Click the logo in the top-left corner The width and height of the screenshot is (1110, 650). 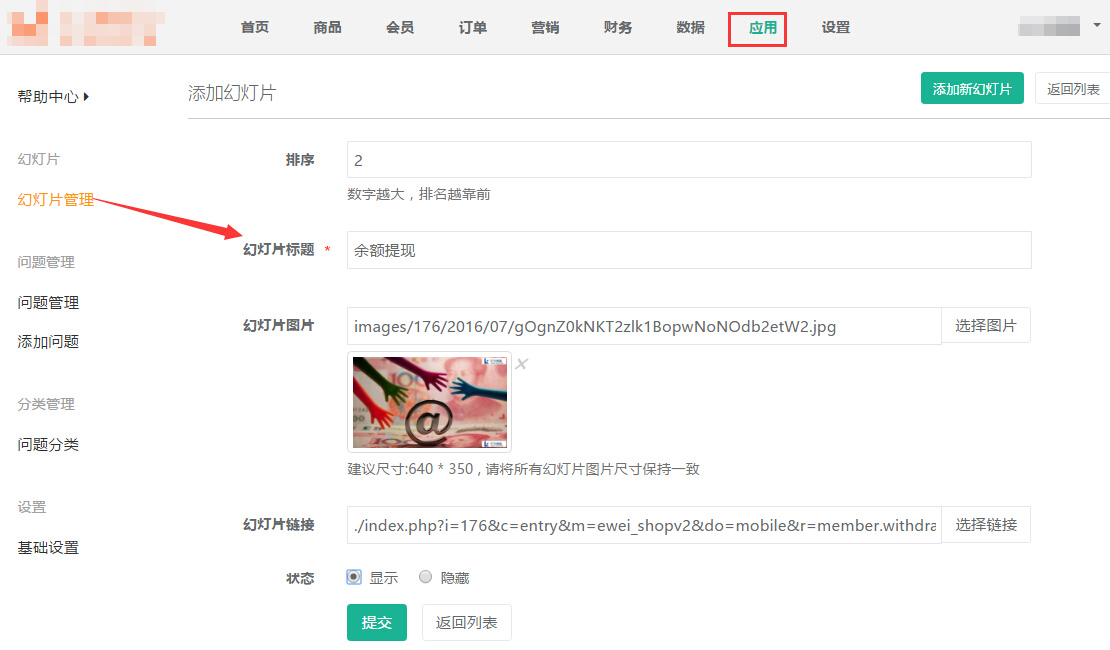coord(83,27)
